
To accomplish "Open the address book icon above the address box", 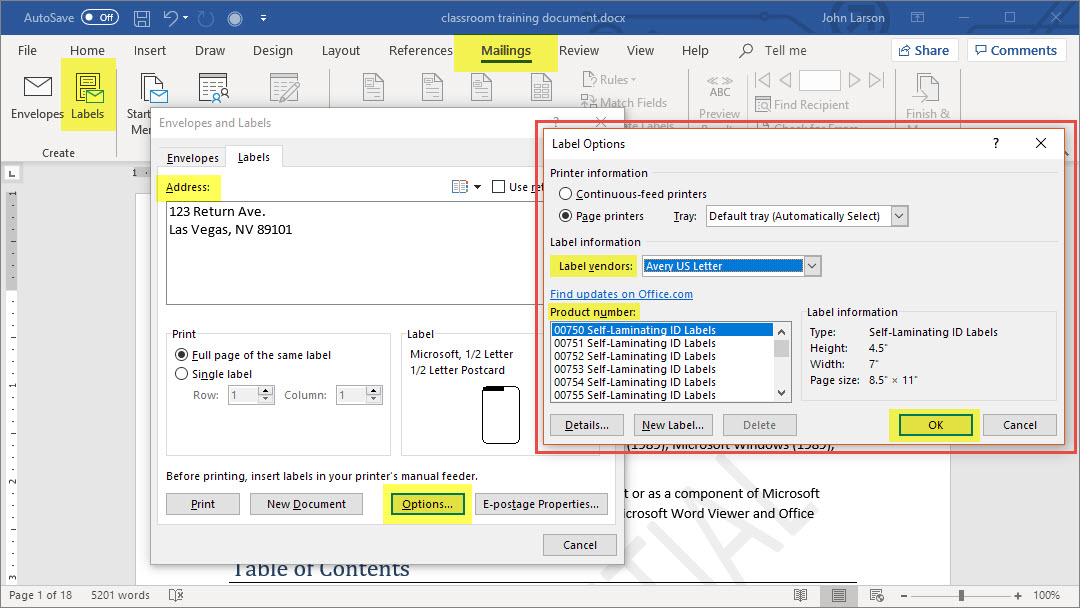I will tap(460, 187).
